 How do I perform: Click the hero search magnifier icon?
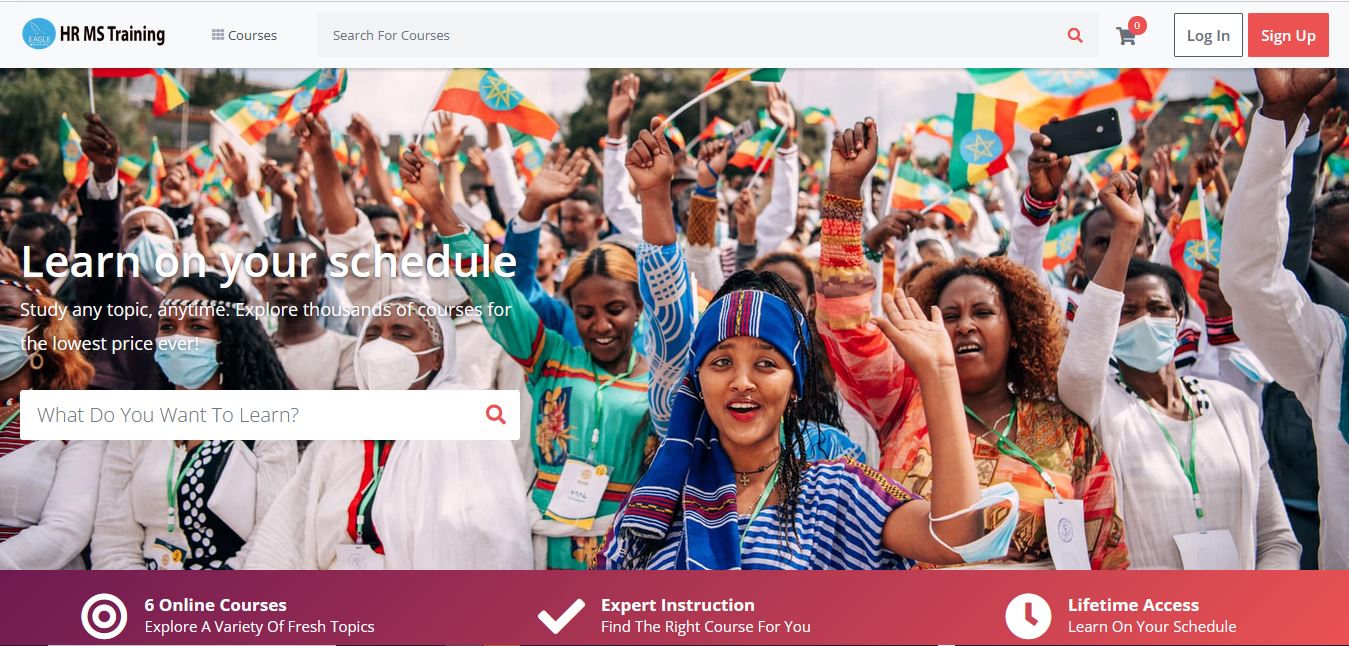[496, 414]
